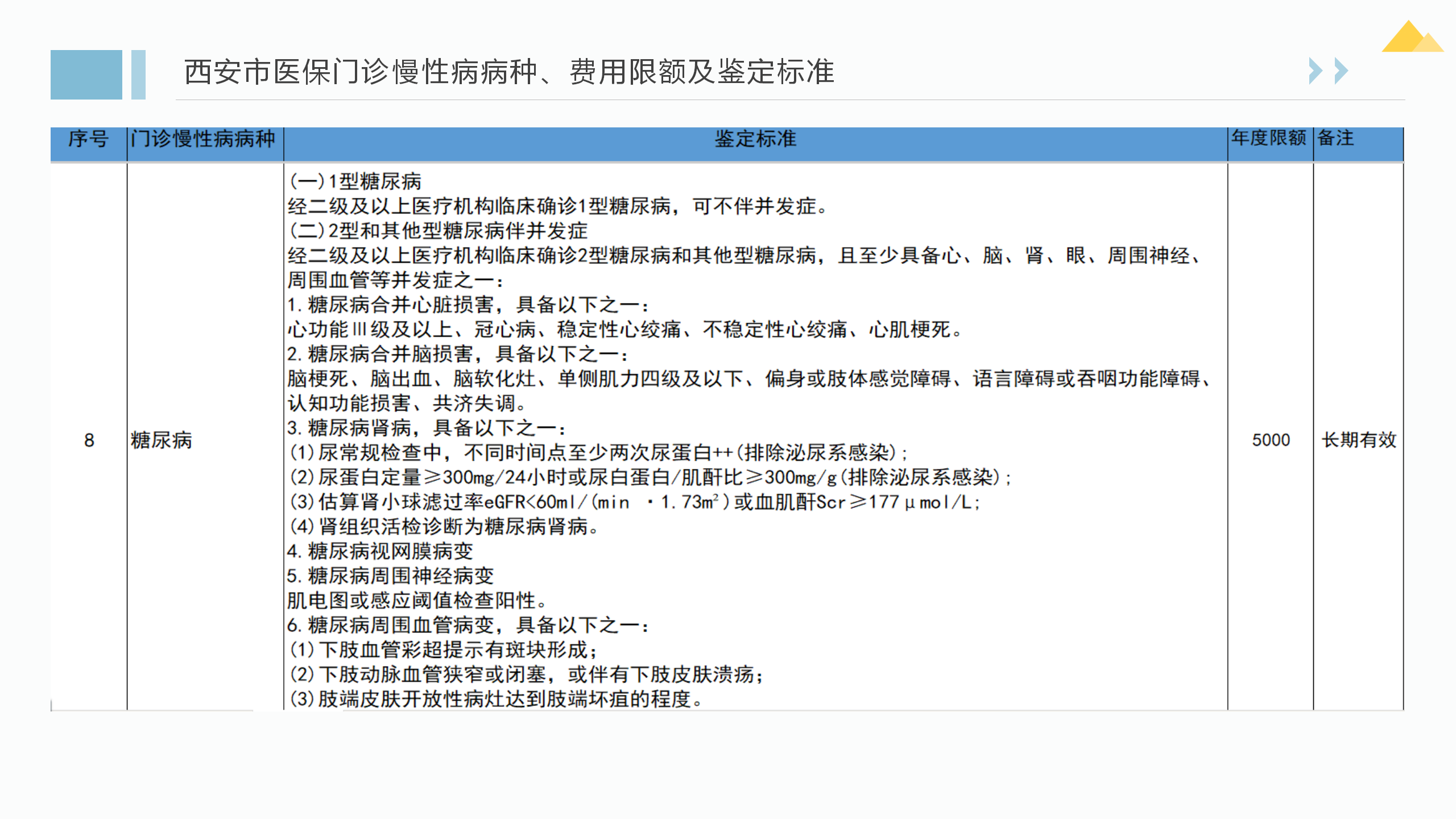
Task: Click the 肌电图或感应阈值检查阳性 line
Action: point(416,601)
